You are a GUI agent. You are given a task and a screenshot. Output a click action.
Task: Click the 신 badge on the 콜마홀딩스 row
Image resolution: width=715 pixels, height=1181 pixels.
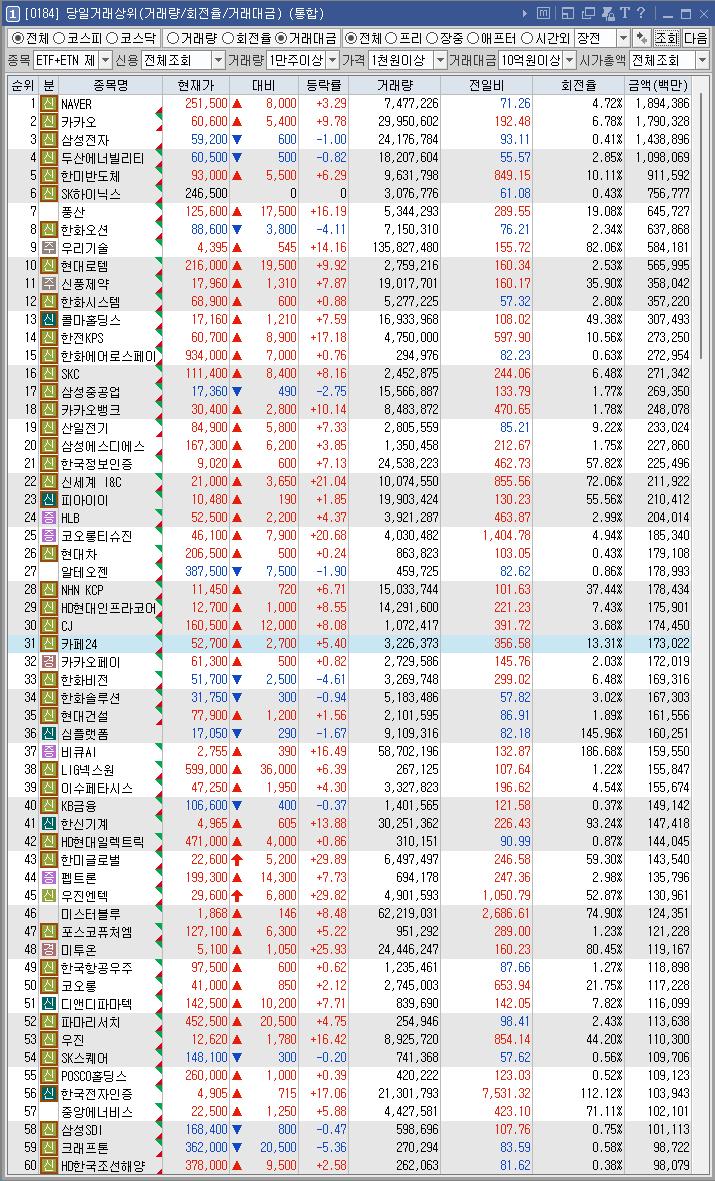49,319
